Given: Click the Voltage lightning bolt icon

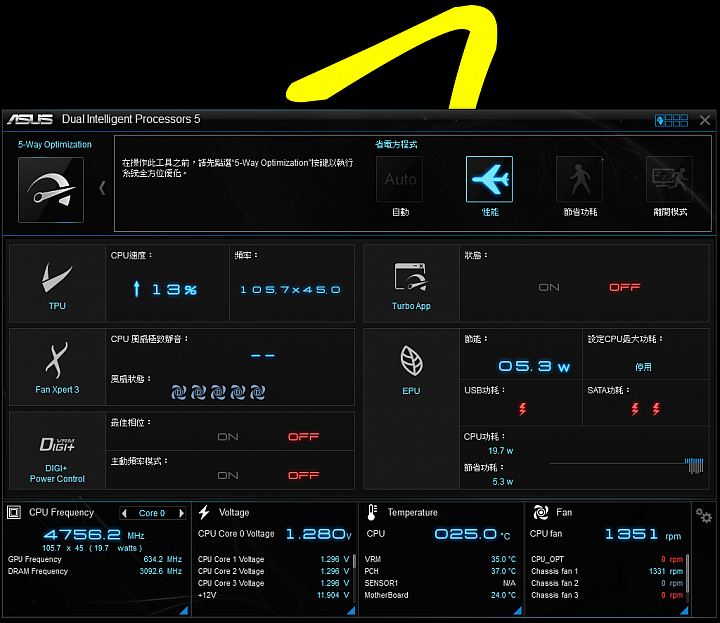Looking at the screenshot, I should (x=204, y=512).
